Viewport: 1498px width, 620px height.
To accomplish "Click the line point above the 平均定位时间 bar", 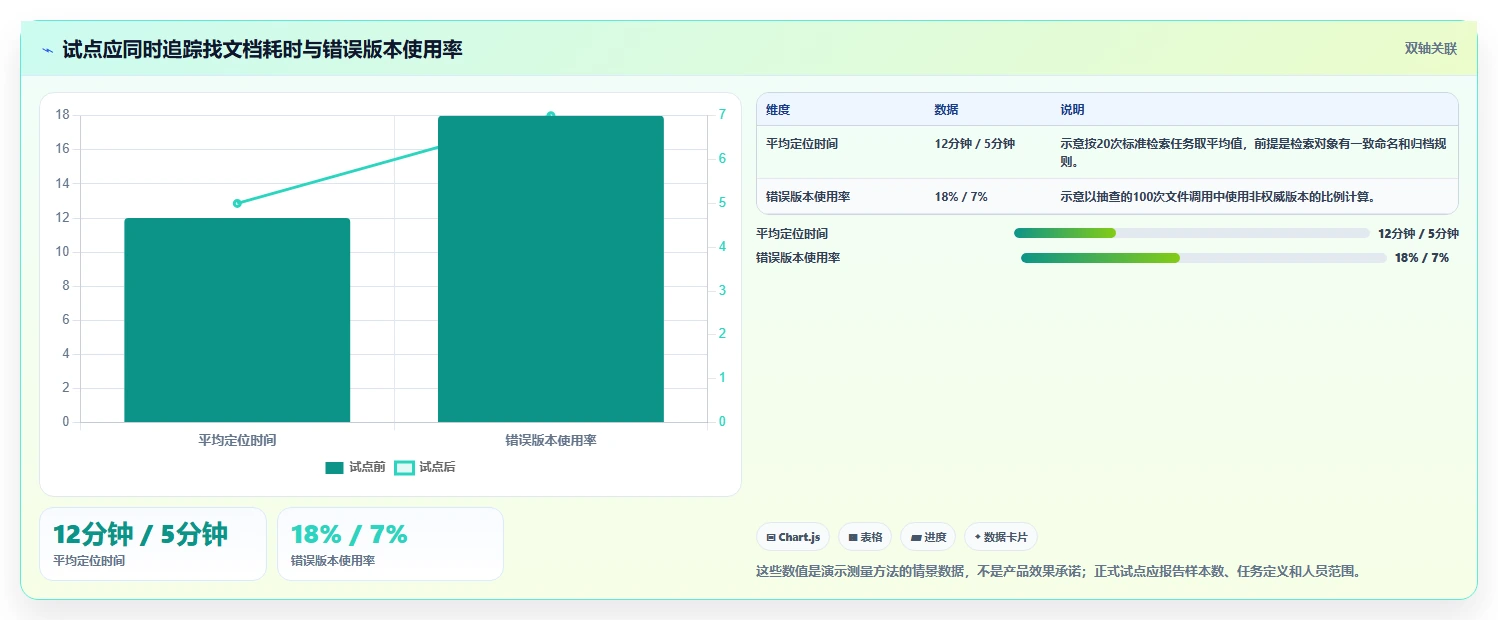I will click(x=237, y=203).
